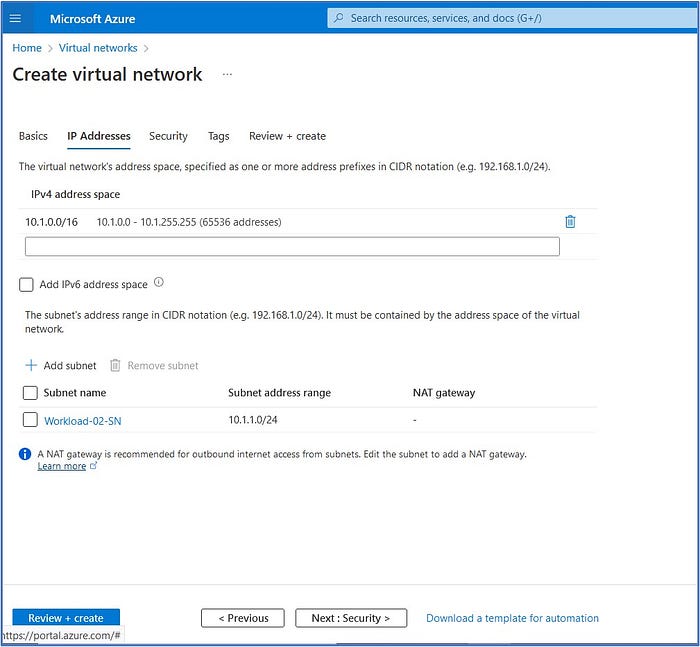This screenshot has width=700, height=647.
Task: Click the Microsoft Azure logo text
Action: 92,19
